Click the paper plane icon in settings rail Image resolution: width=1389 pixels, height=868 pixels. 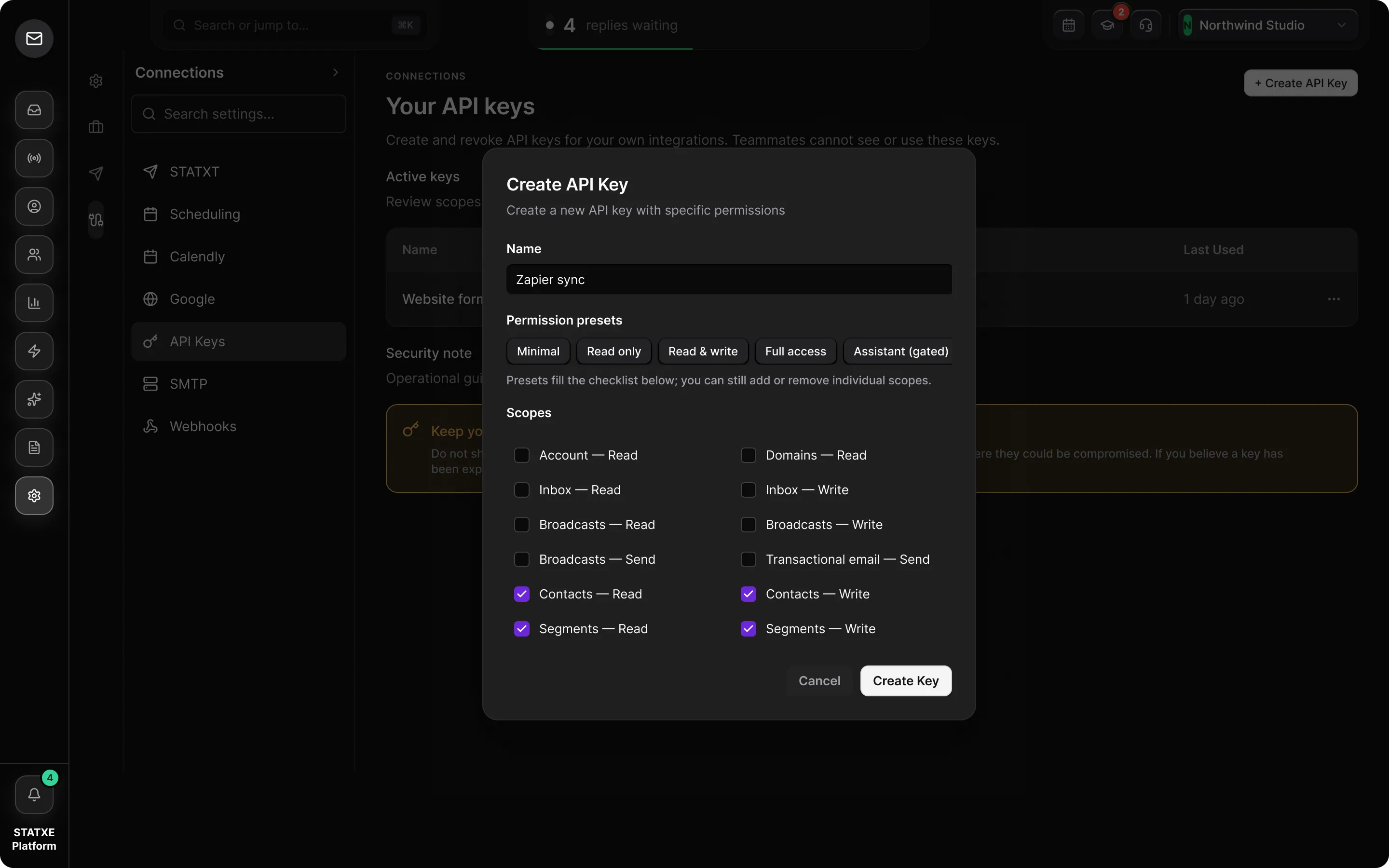pos(96,173)
